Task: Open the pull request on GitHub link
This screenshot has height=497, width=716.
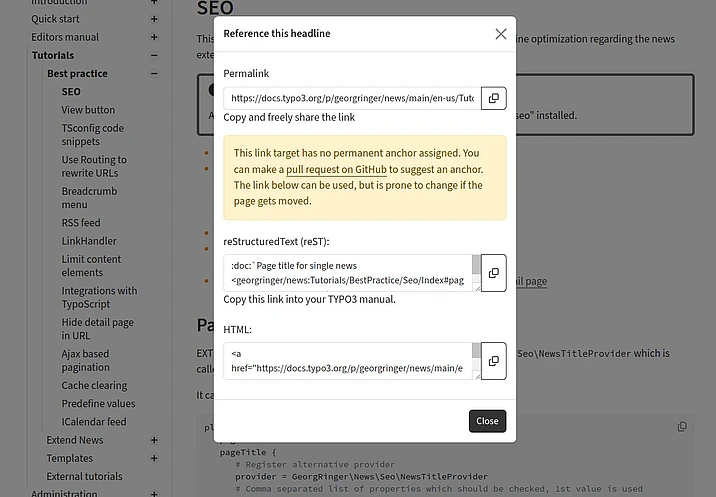Action: pos(329,170)
